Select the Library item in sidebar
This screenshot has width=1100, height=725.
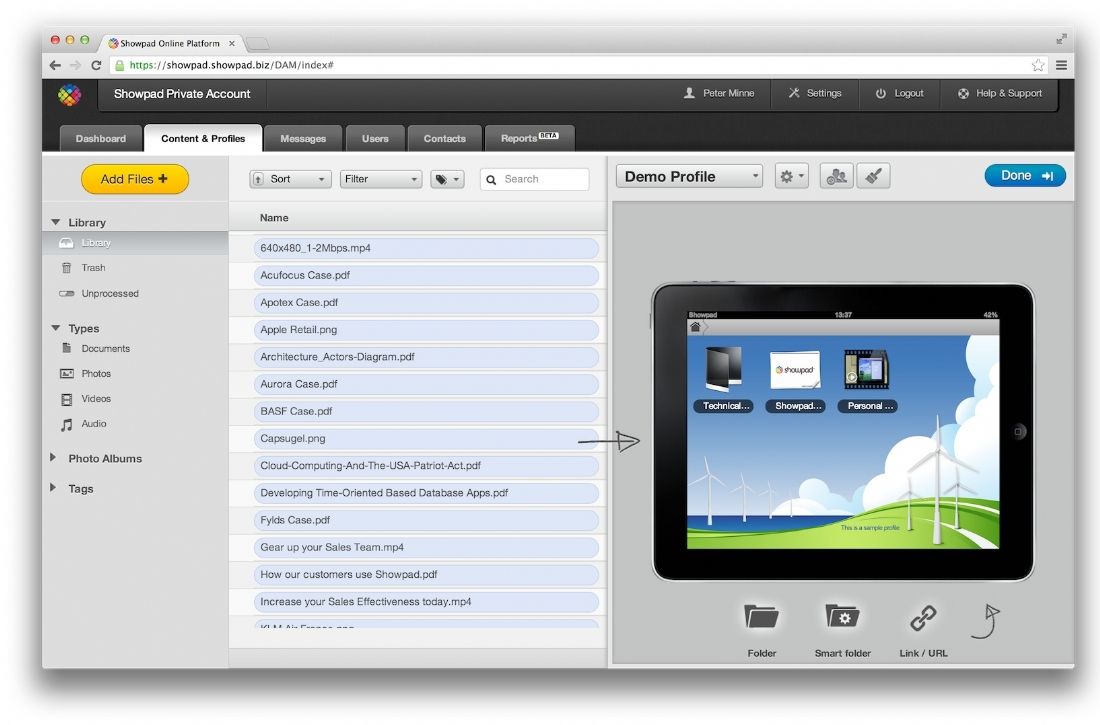pyautogui.click(x=135, y=243)
